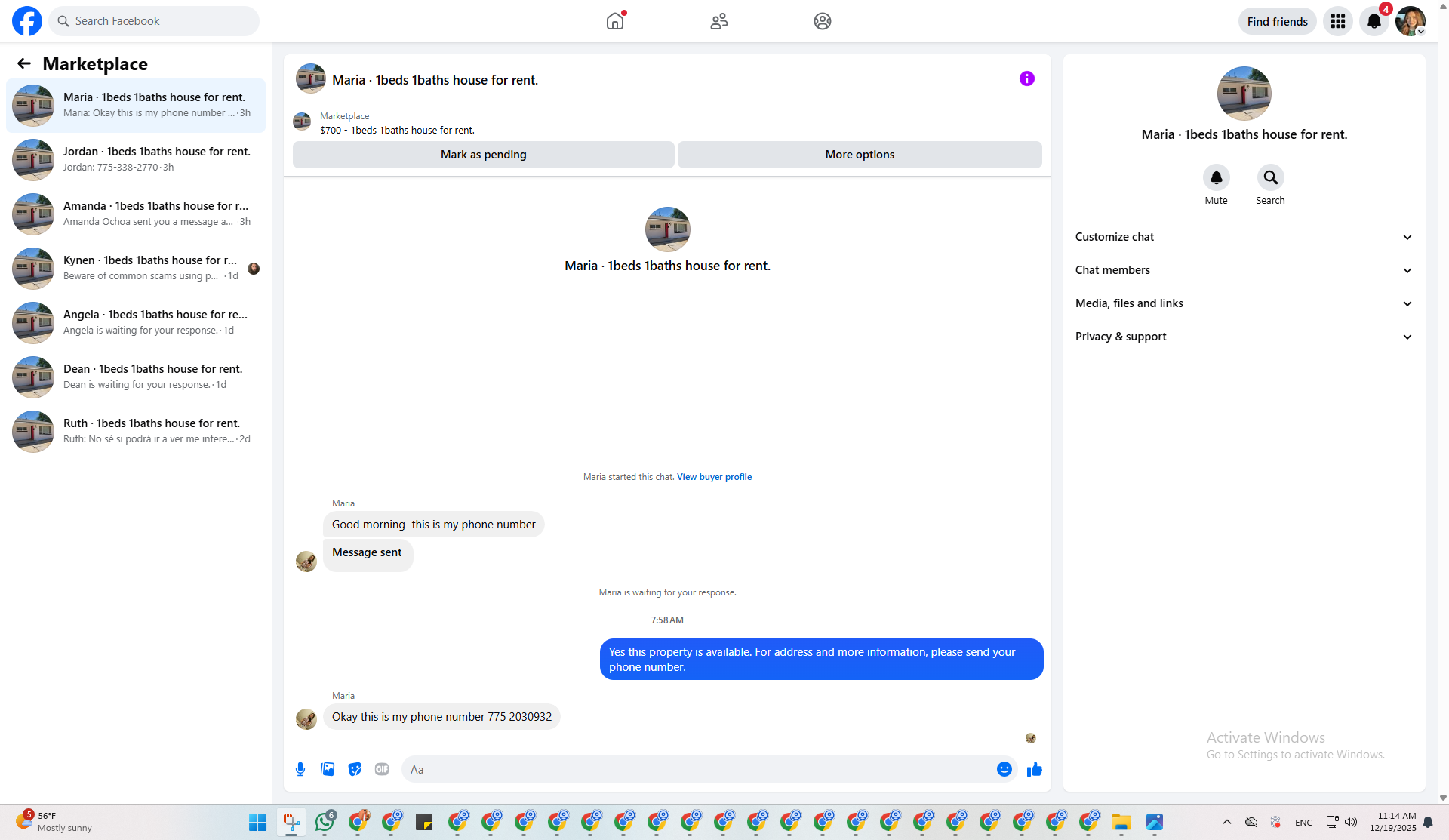Viewport: 1449px width, 840px height.
Task: Attach a photo using the image icon
Action: click(328, 769)
